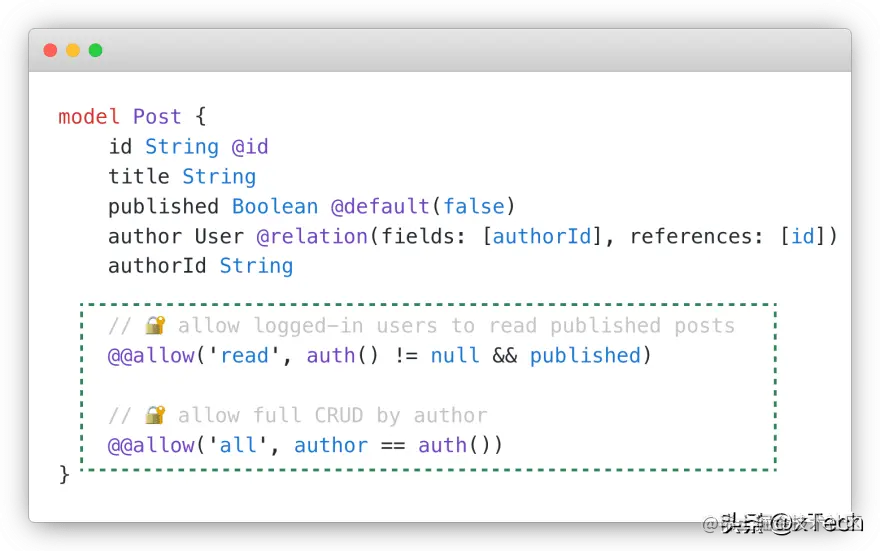Click the green maximize window button
This screenshot has width=880, height=551.
point(96,50)
